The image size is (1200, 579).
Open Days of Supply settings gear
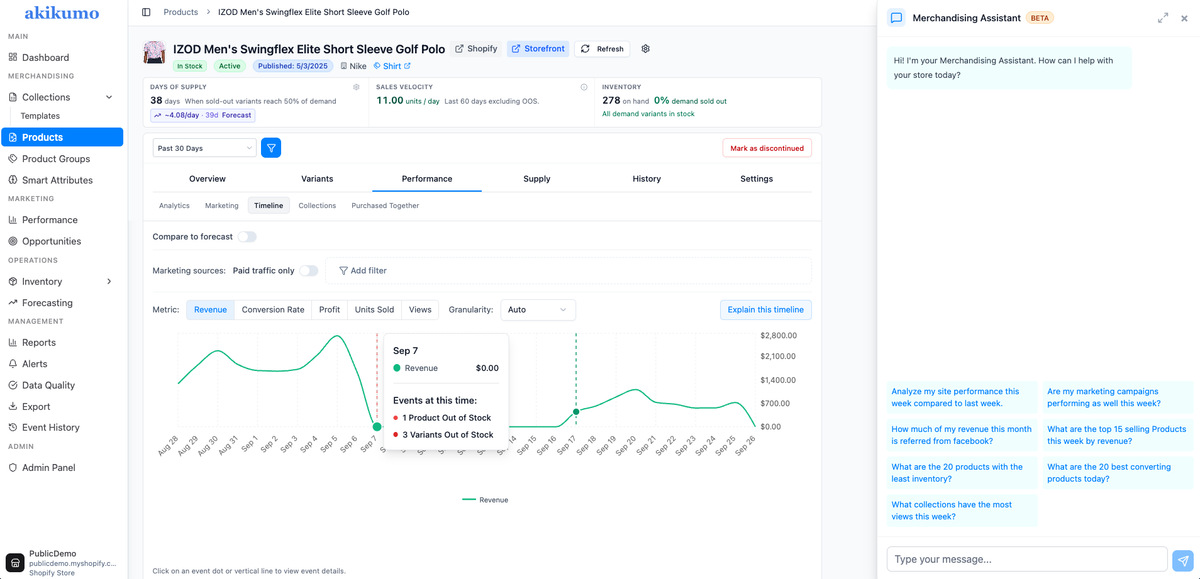click(x=356, y=87)
